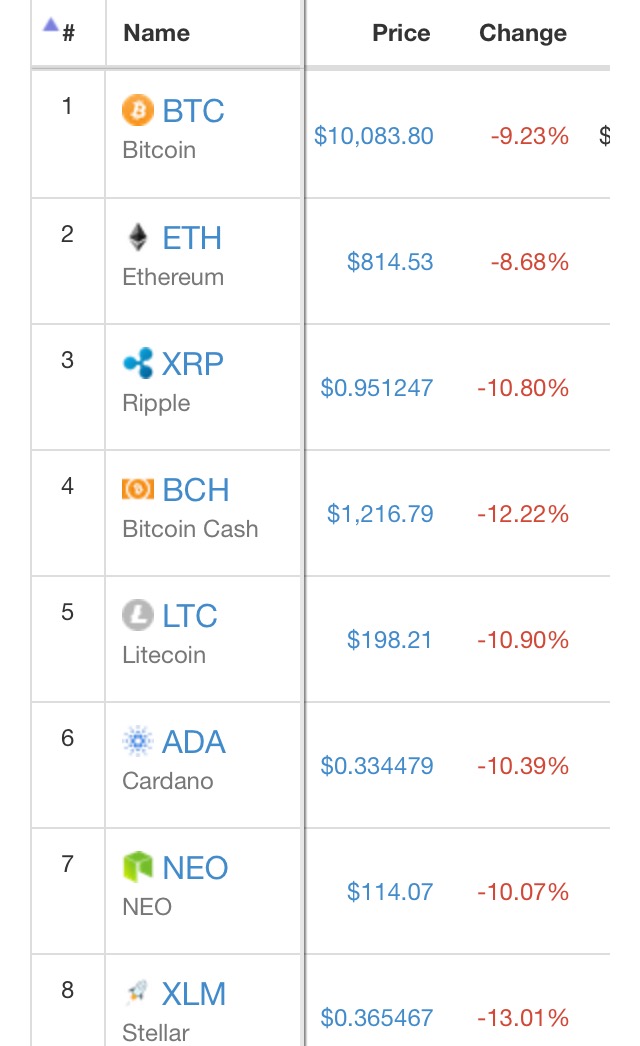Viewport: 640px width, 1046px height.
Task: Click Bitcoin Cash price $1,216.79
Action: point(380,514)
